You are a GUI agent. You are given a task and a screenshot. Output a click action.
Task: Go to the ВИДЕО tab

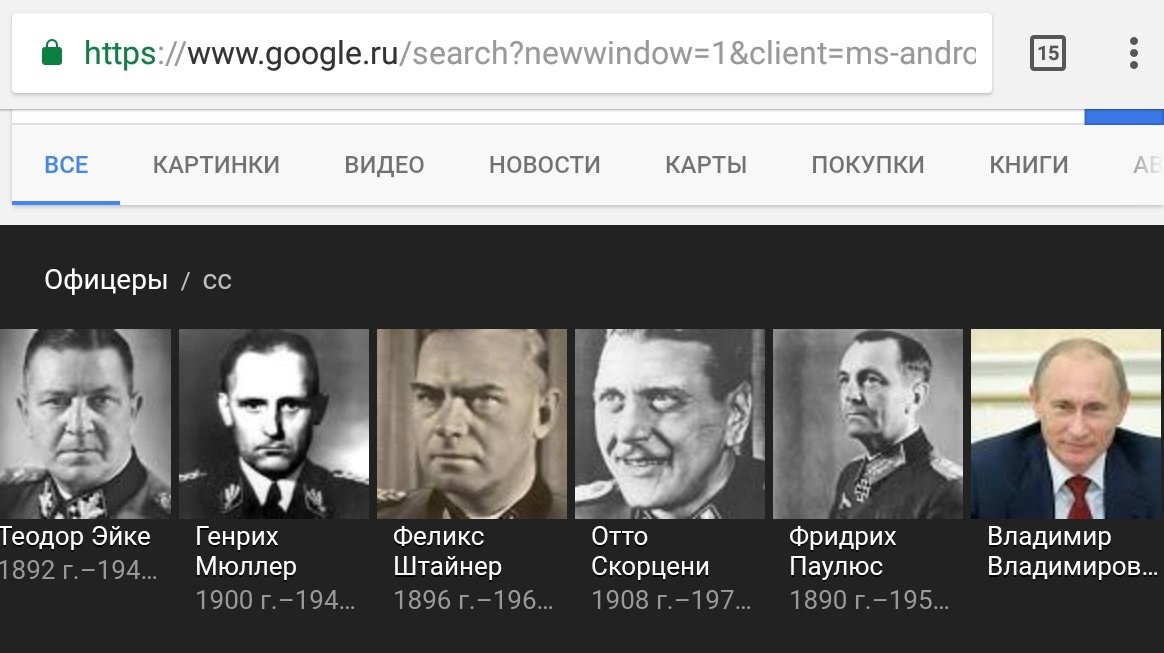tap(384, 165)
